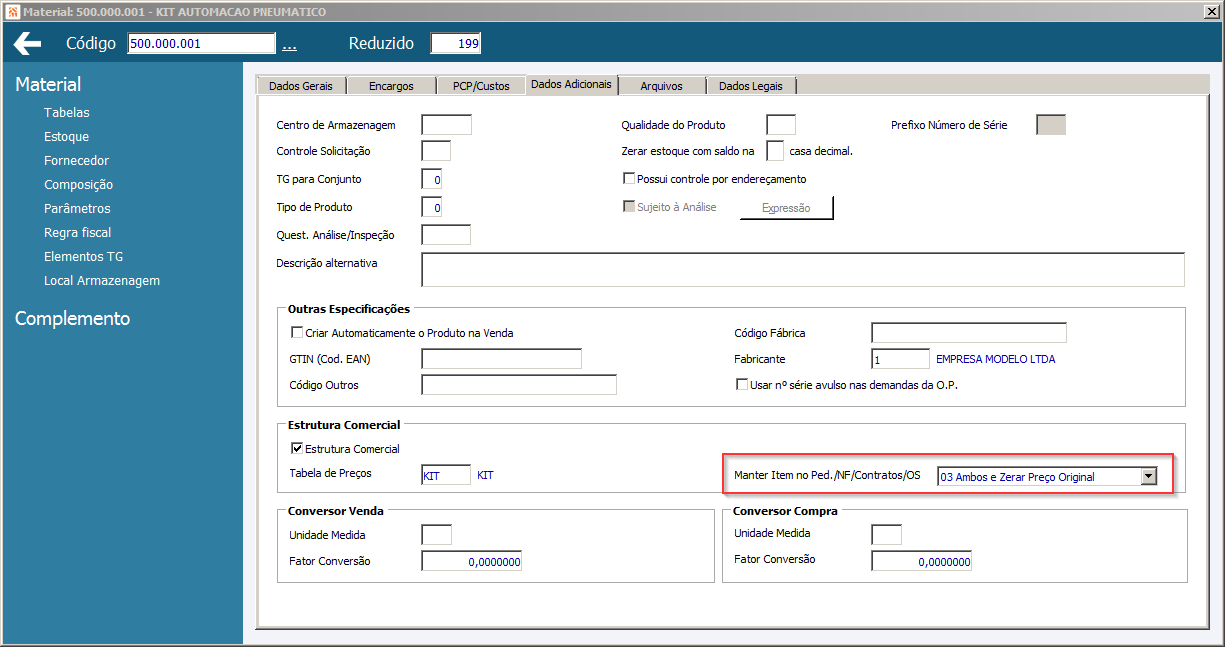Click the app icon in title bar
This screenshot has width=1225, height=647.
point(11,12)
